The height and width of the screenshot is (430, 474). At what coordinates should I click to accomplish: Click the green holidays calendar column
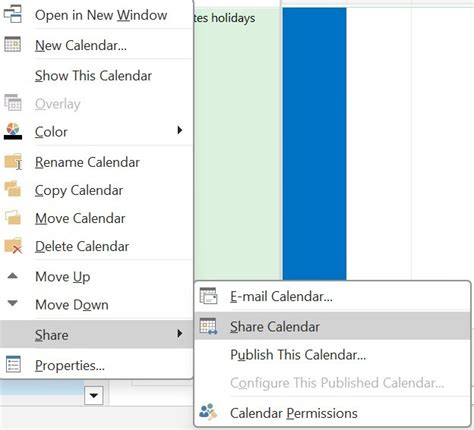pyautogui.click(x=237, y=144)
